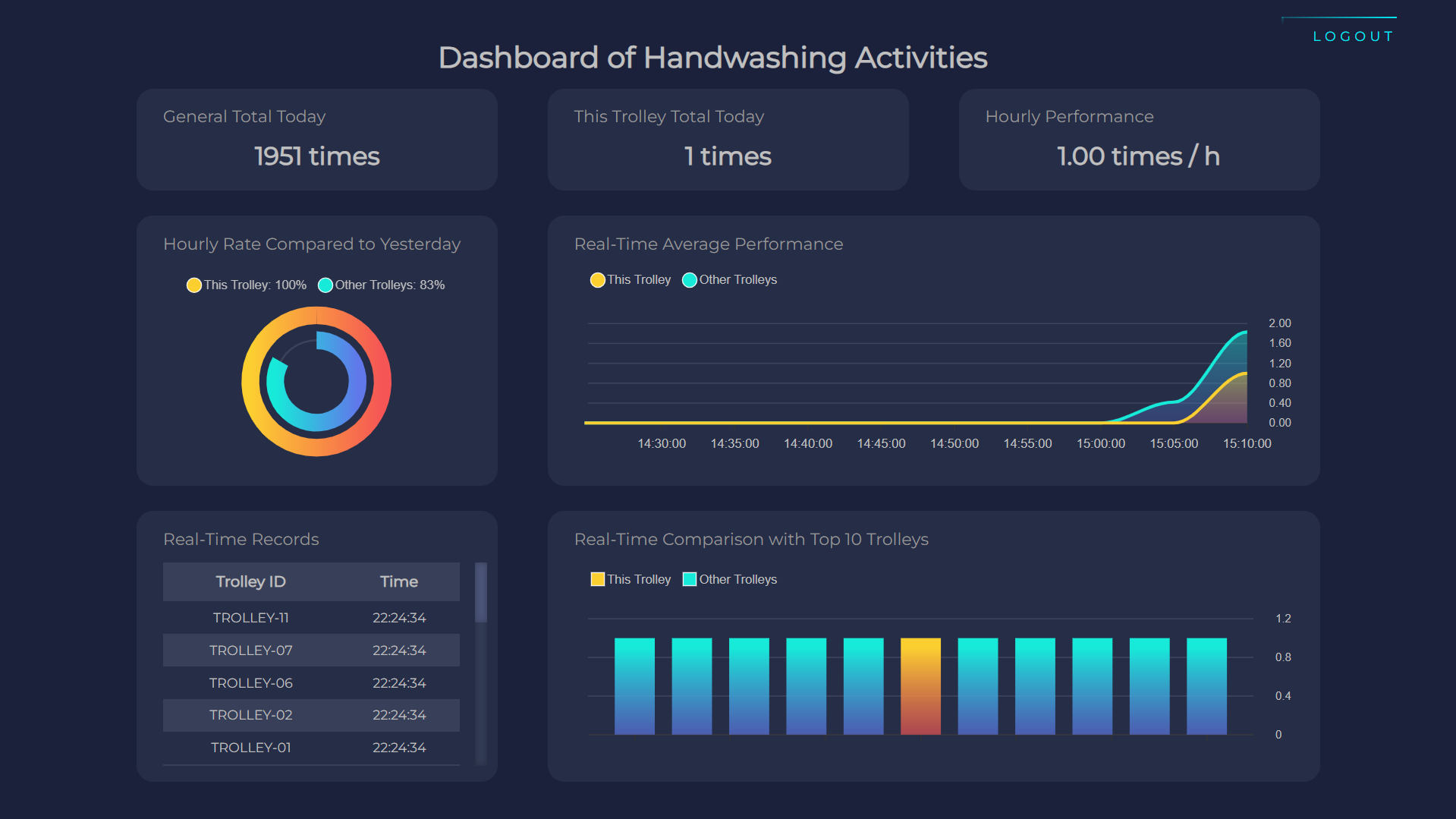
Task: Click the Real-Time Average Performance heading
Action: point(709,244)
